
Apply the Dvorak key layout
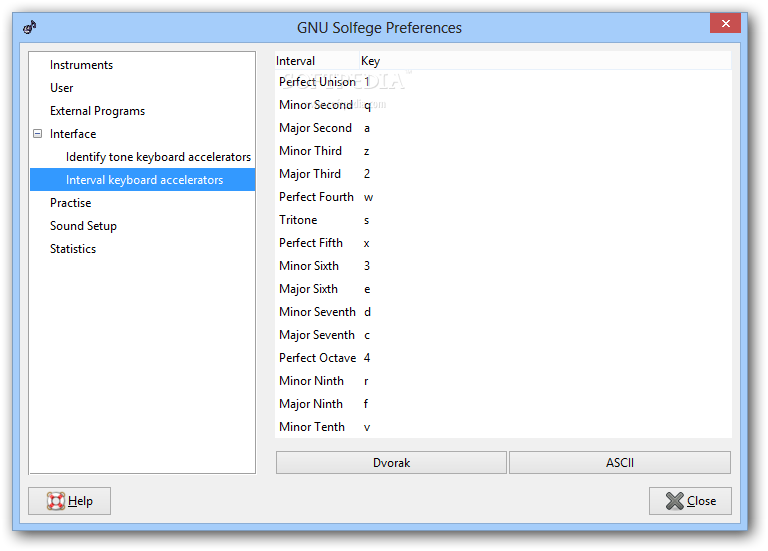(x=391, y=462)
